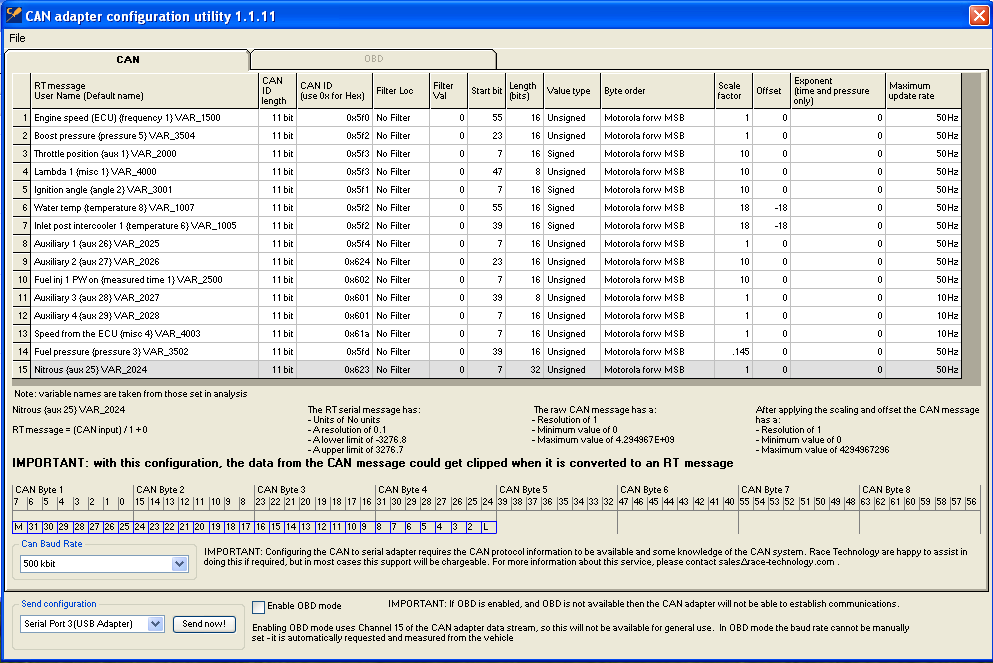This screenshot has height=663, width=993.
Task: Select the CAN tab
Action: (x=128, y=59)
